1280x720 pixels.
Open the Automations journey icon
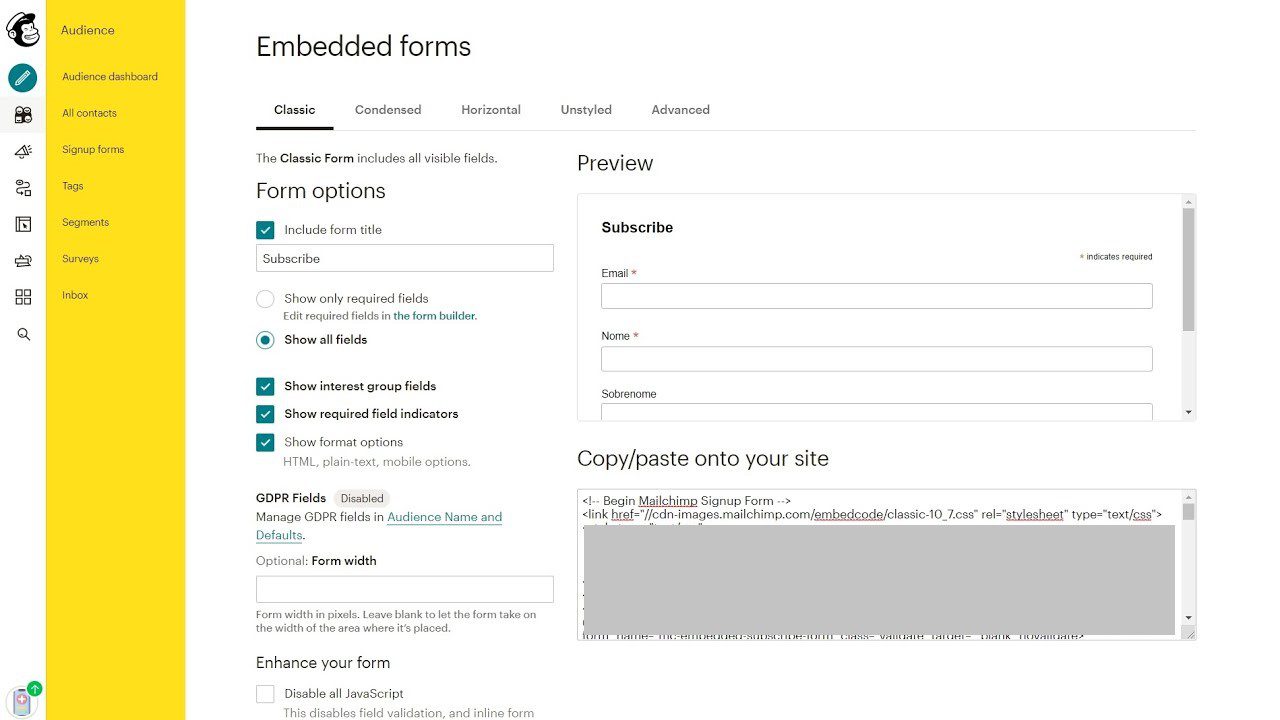[x=22, y=187]
